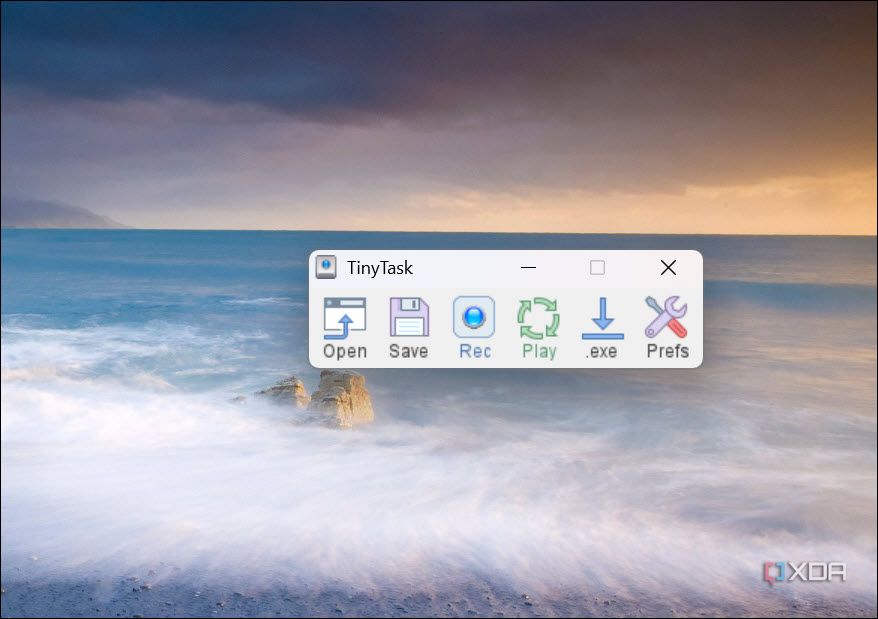Open the Prefs wrench menu
878x619 pixels.
[667, 328]
